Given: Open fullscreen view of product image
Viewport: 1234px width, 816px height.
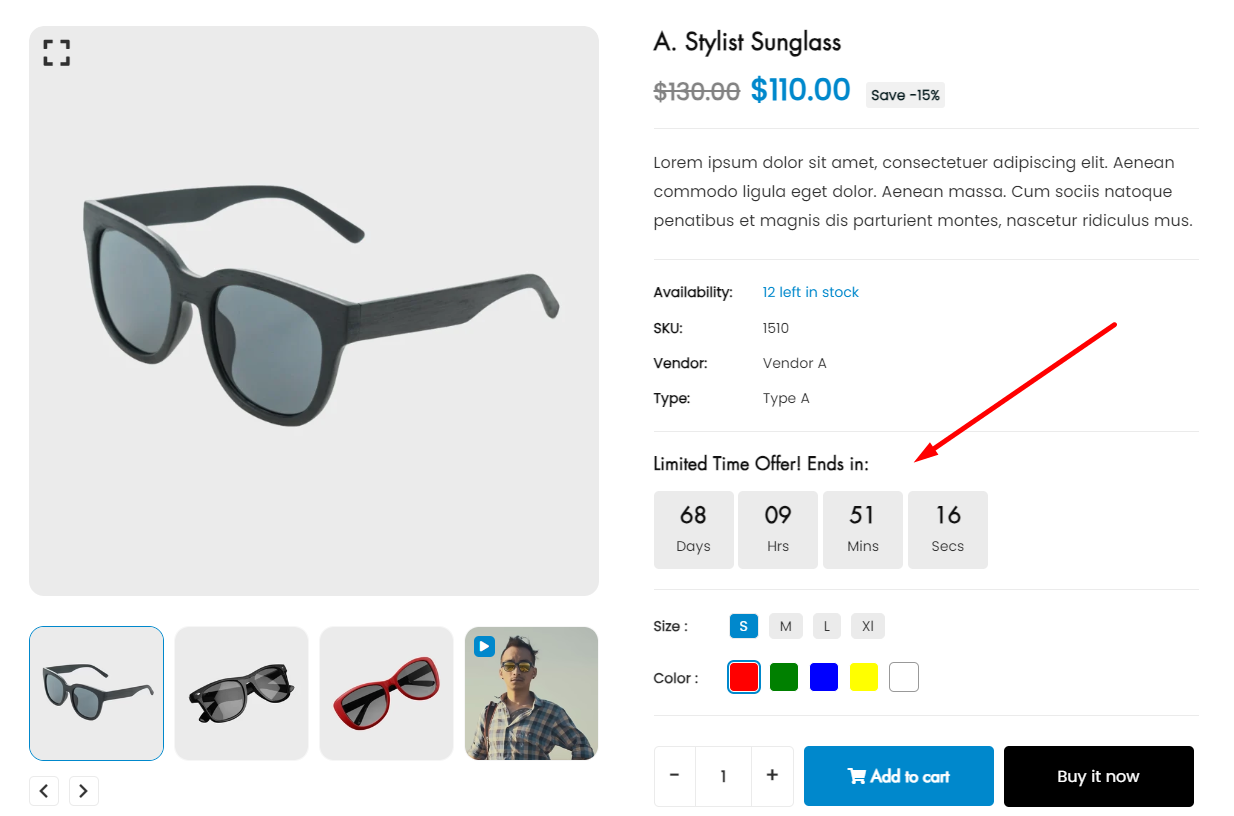Looking at the screenshot, I should [57, 53].
